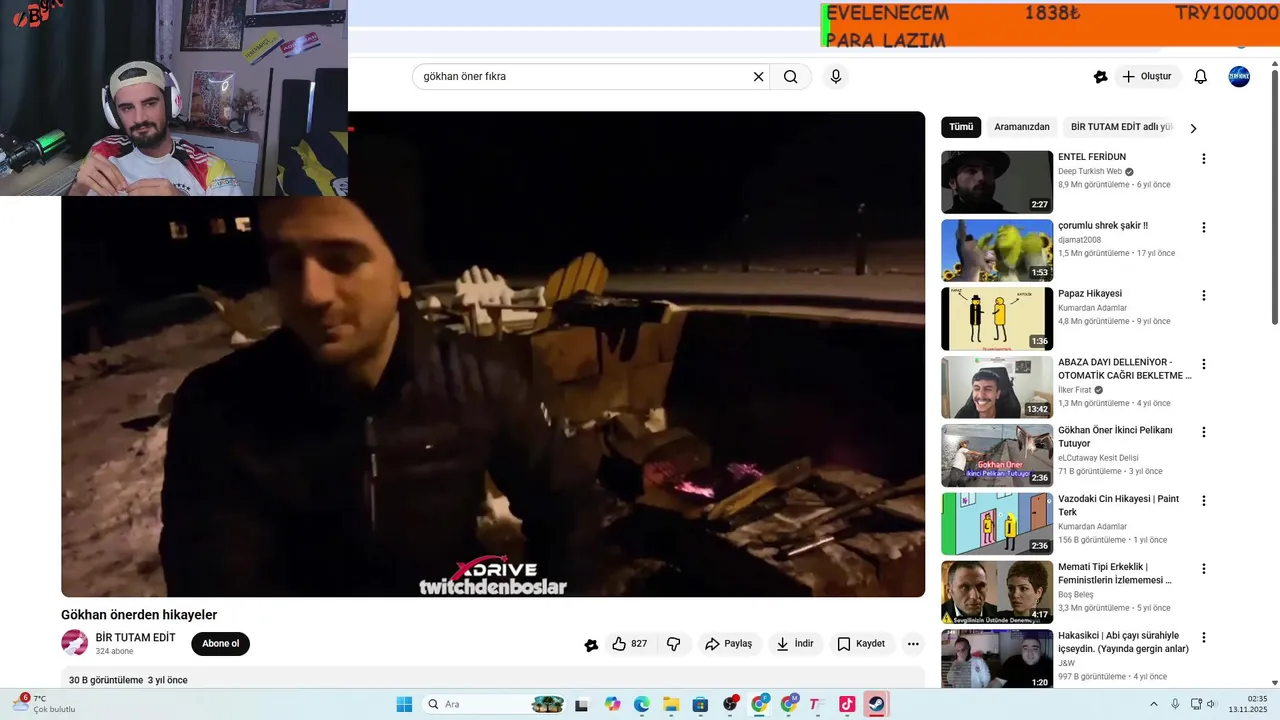Open File Explorer from the taskbar
The image size is (1280, 720).
671,704
